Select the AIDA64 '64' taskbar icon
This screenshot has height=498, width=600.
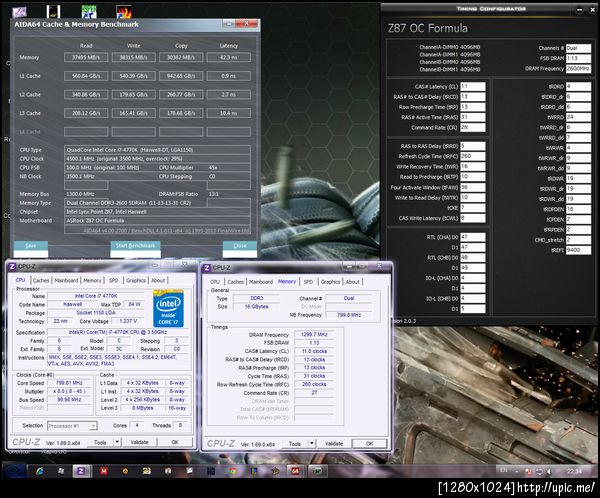[295, 470]
